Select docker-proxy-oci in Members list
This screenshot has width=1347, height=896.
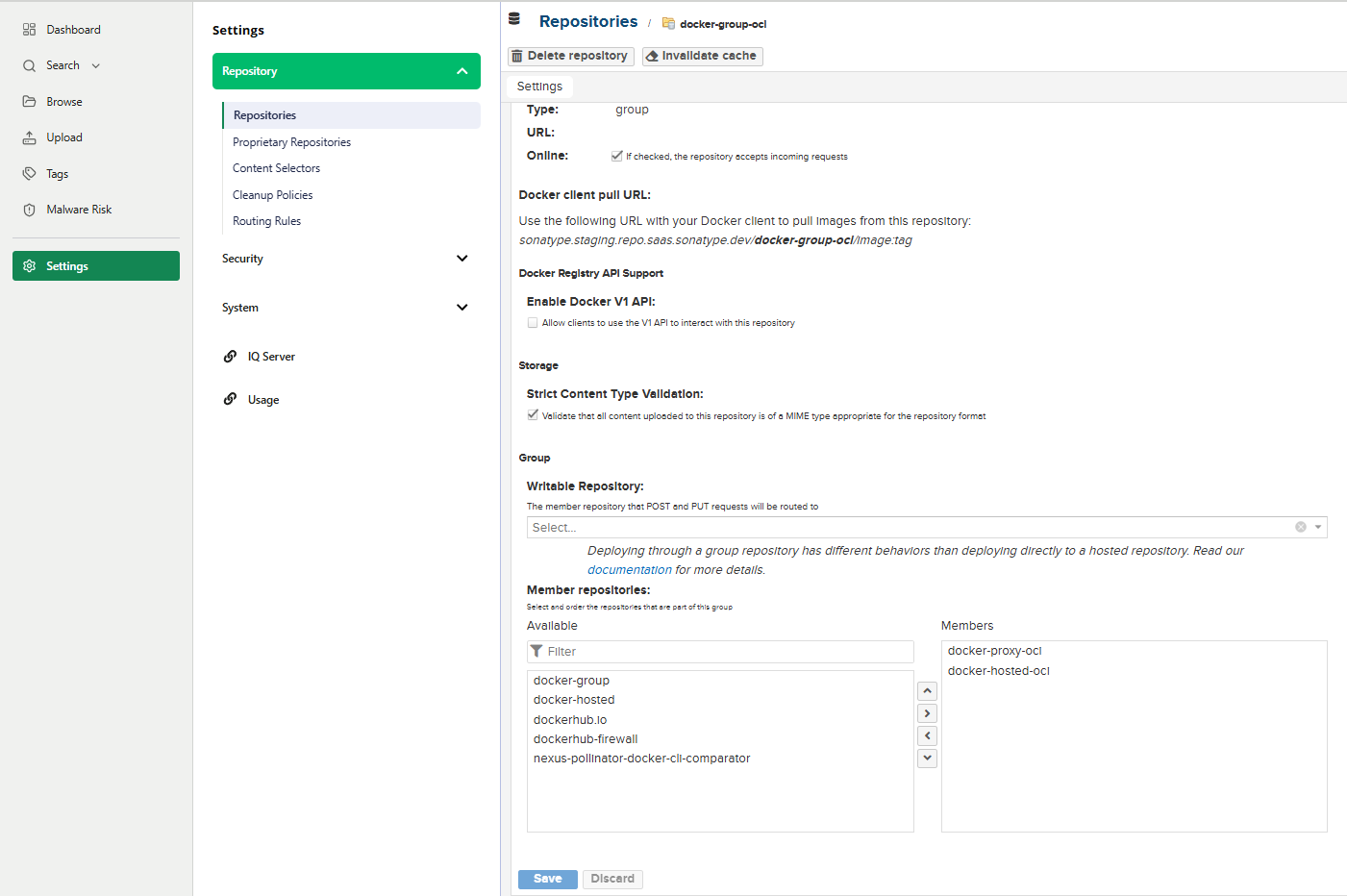point(995,651)
